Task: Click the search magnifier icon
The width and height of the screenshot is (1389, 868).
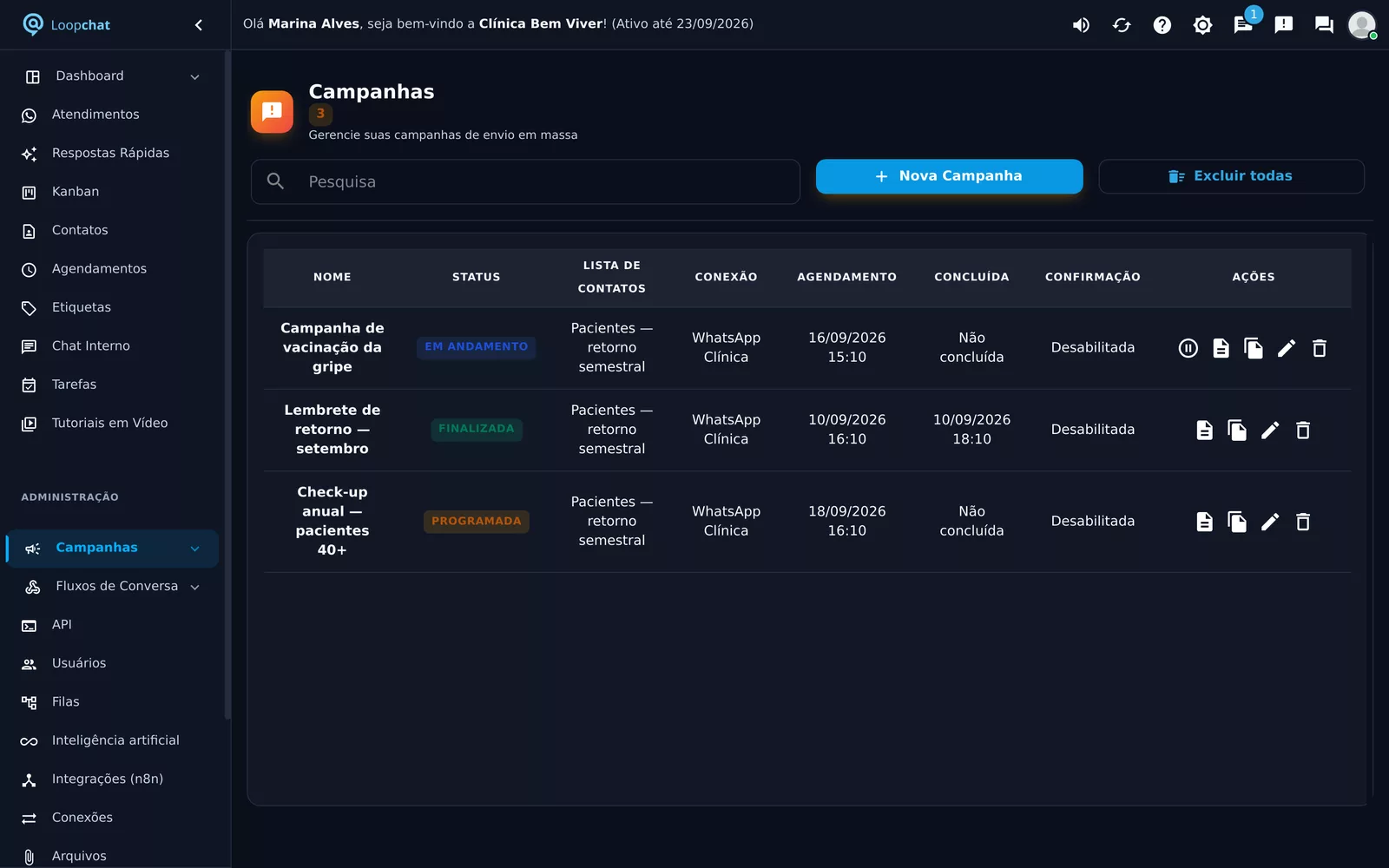Action: (x=275, y=181)
